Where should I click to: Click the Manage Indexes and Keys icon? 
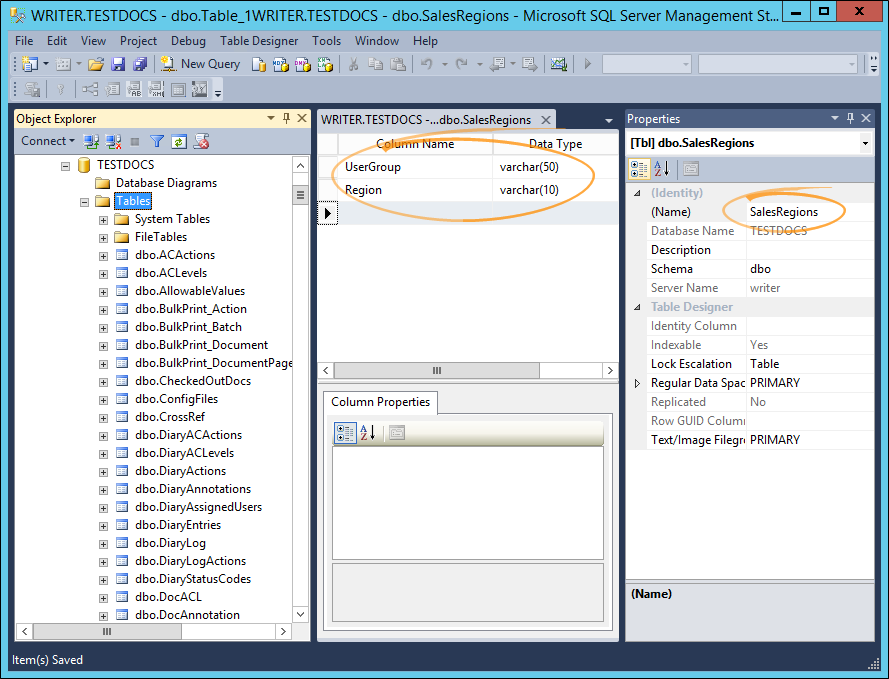click(112, 90)
